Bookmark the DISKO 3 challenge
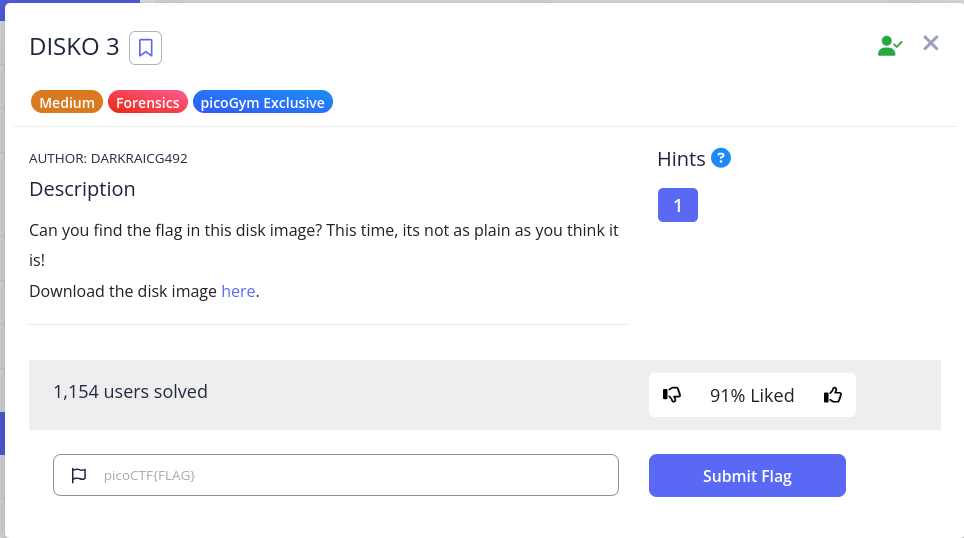This screenshot has height=538, width=964. tap(145, 48)
